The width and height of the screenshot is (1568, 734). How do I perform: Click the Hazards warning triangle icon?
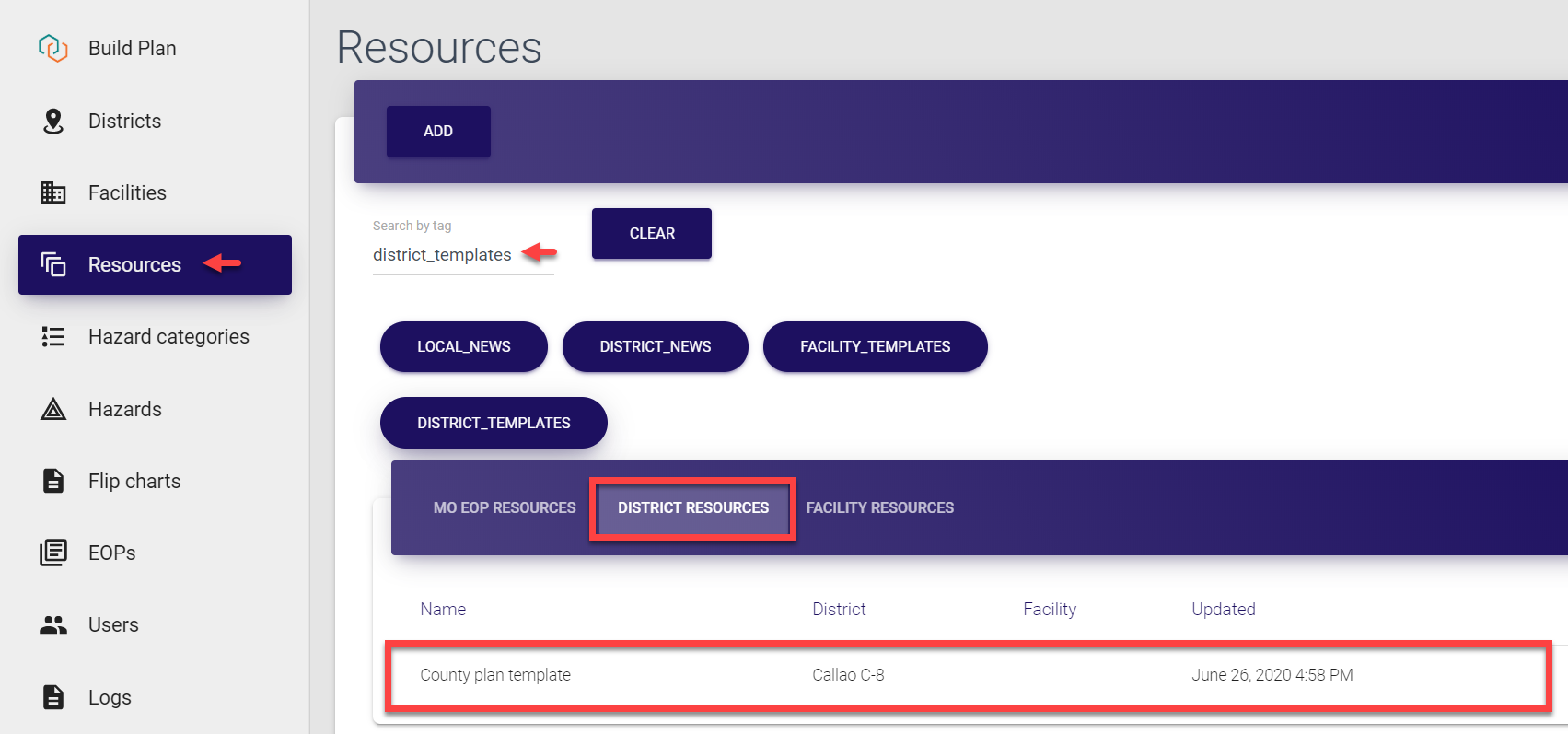coord(53,409)
